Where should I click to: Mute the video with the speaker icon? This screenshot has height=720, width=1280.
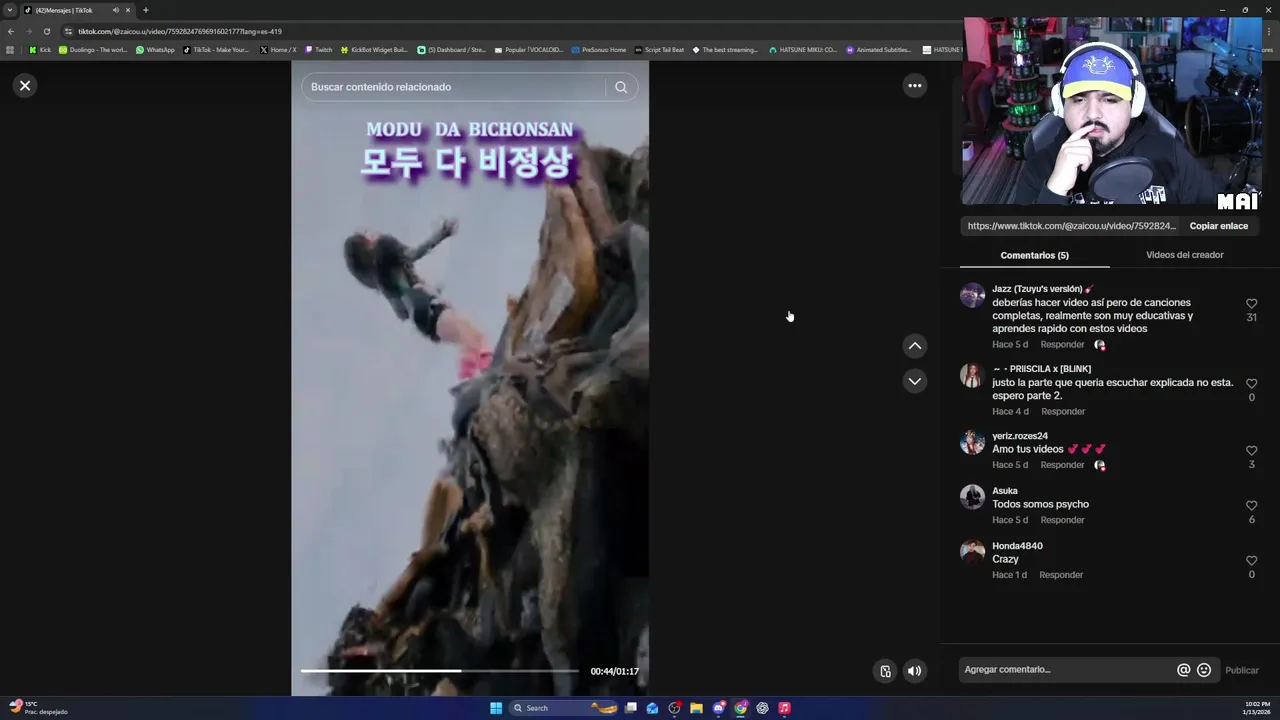click(914, 671)
